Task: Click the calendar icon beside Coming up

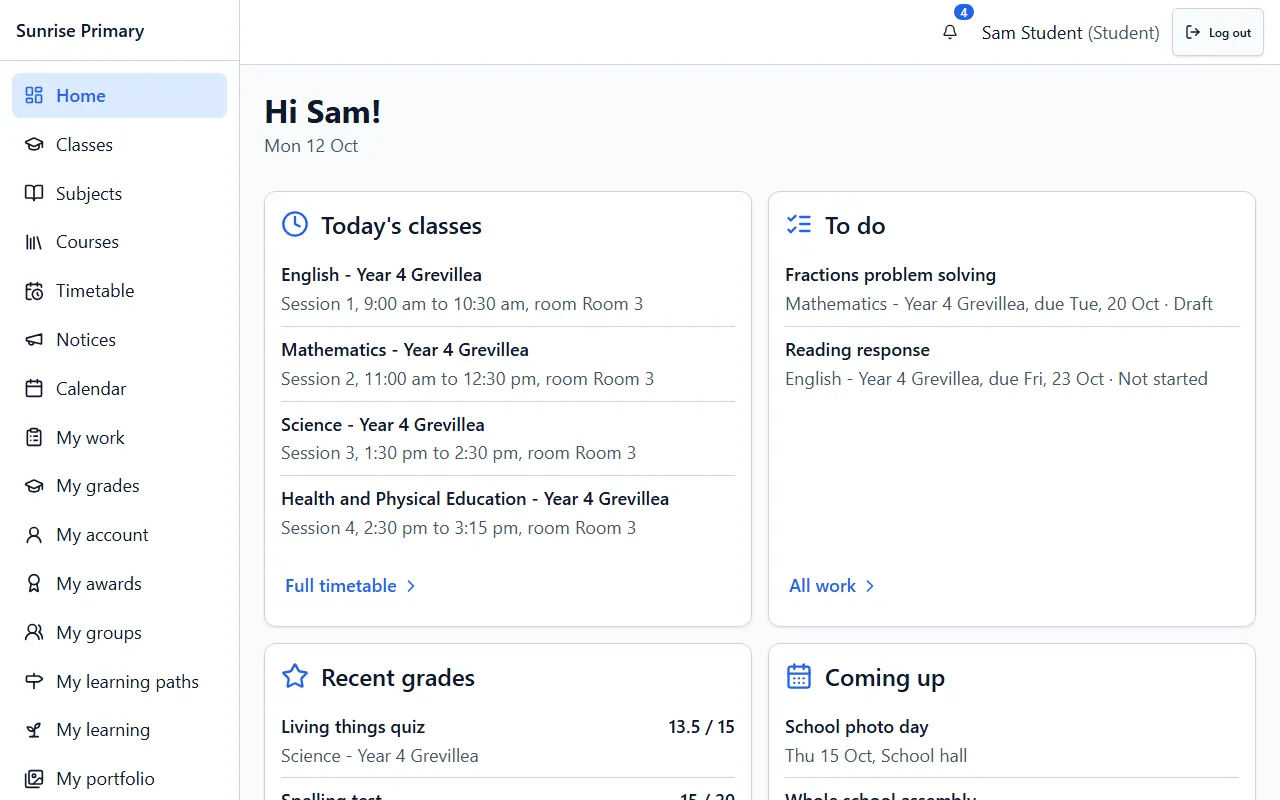Action: (x=799, y=677)
